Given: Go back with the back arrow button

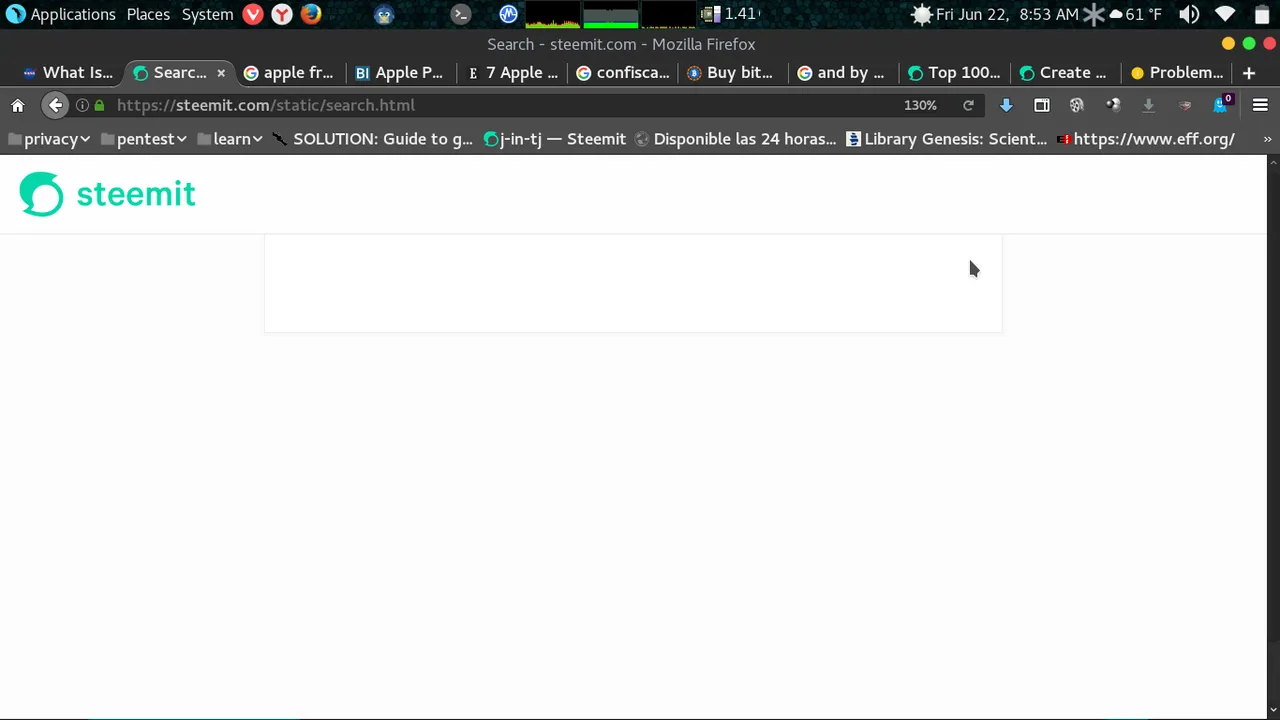Looking at the screenshot, I should [55, 105].
